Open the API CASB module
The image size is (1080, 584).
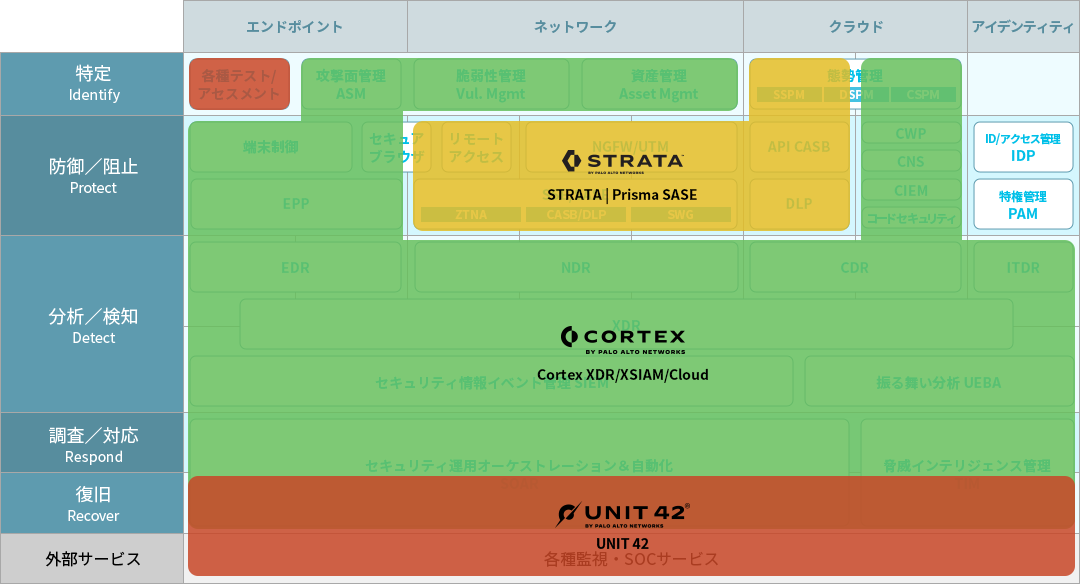800,147
